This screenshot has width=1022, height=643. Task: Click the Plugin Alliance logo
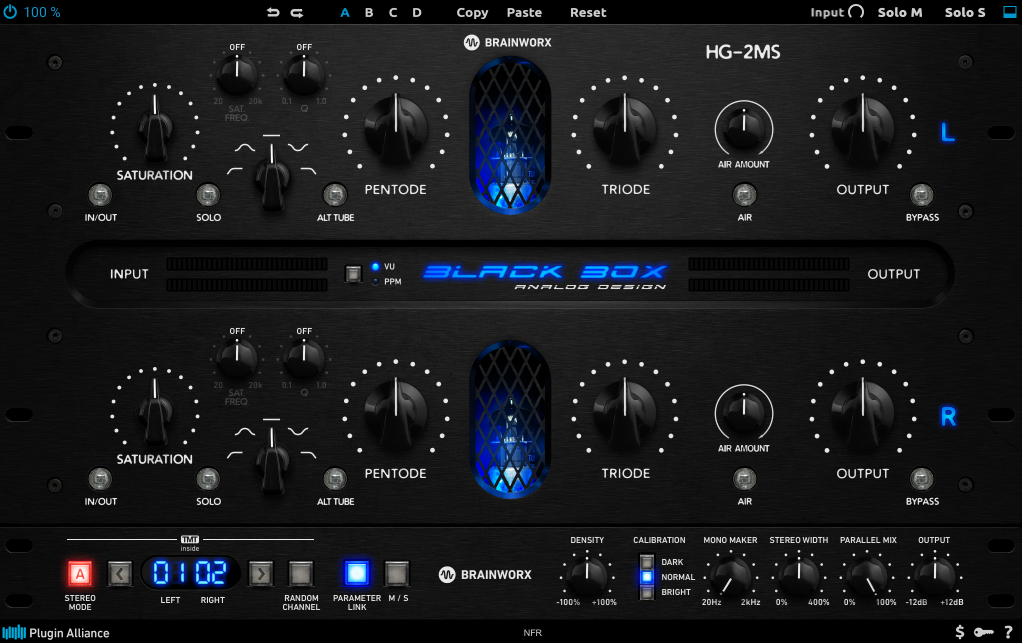click(x=56, y=632)
